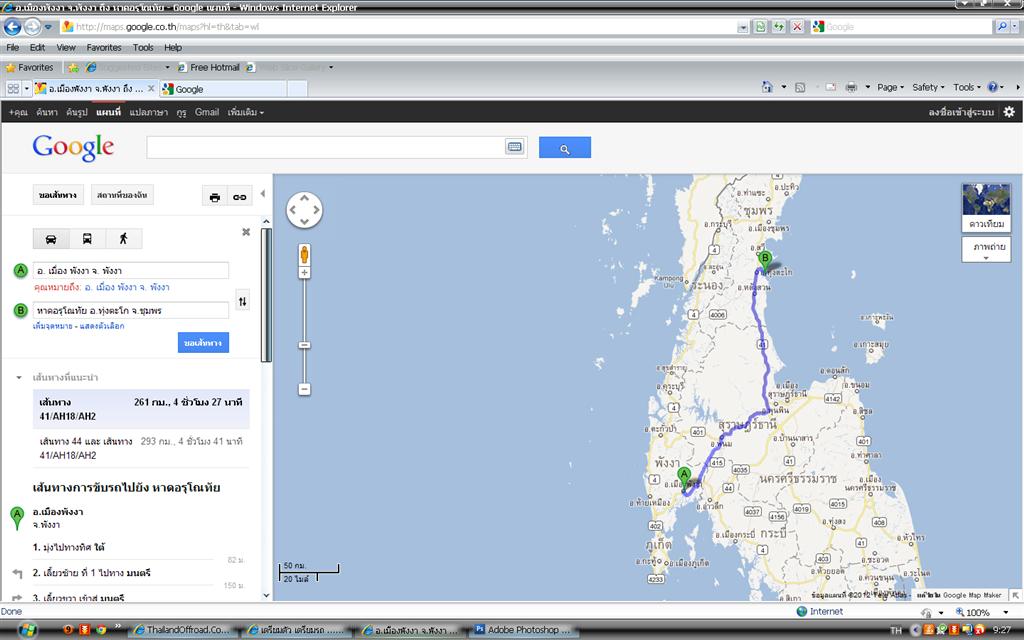The image size is (1024, 640).
Task: Close the directions input form
Action: [x=246, y=232]
